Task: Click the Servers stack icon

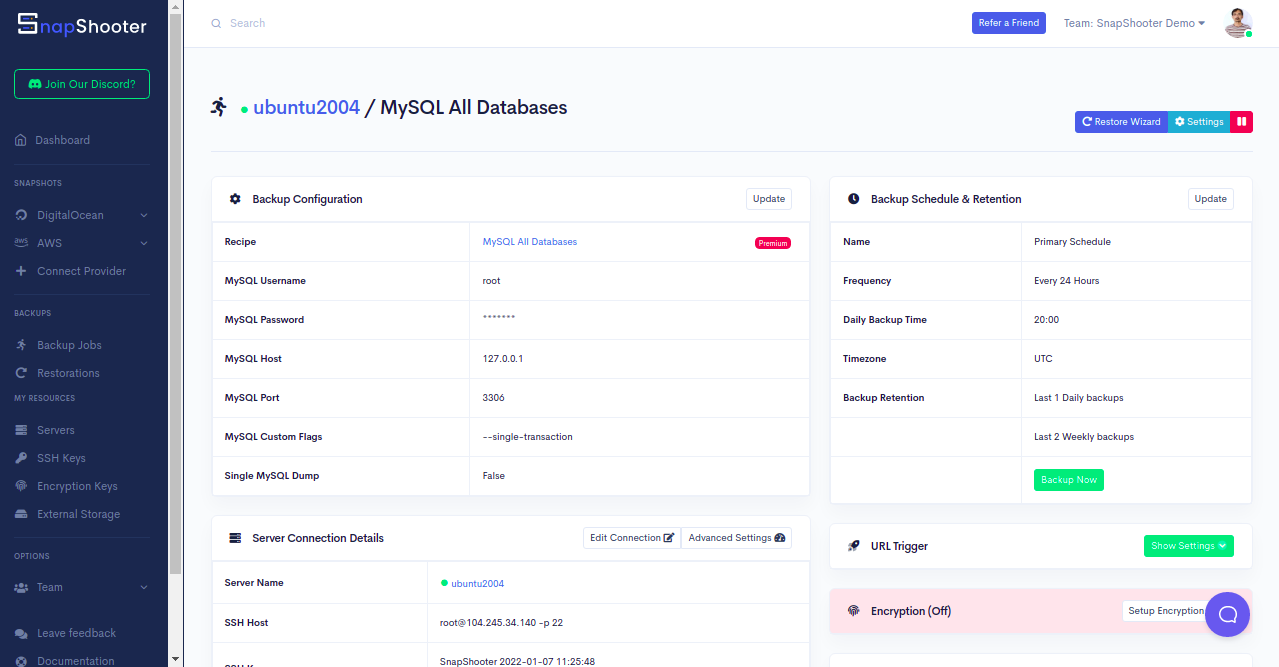Action: coord(21,430)
